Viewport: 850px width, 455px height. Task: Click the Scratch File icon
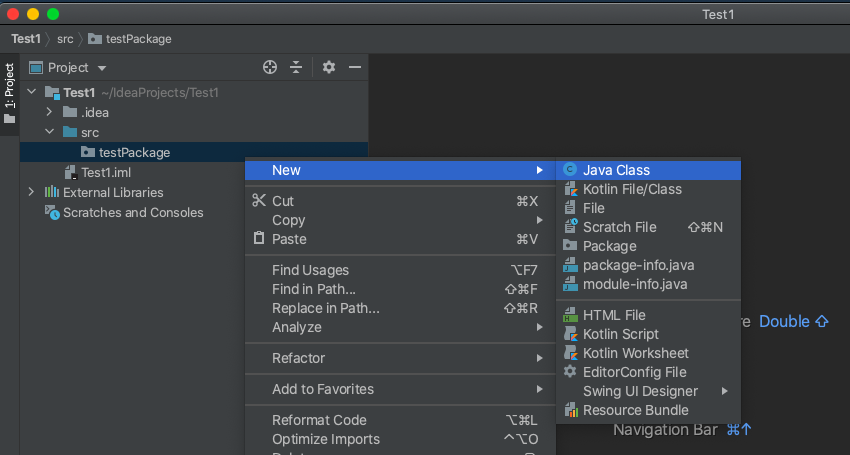coord(571,227)
